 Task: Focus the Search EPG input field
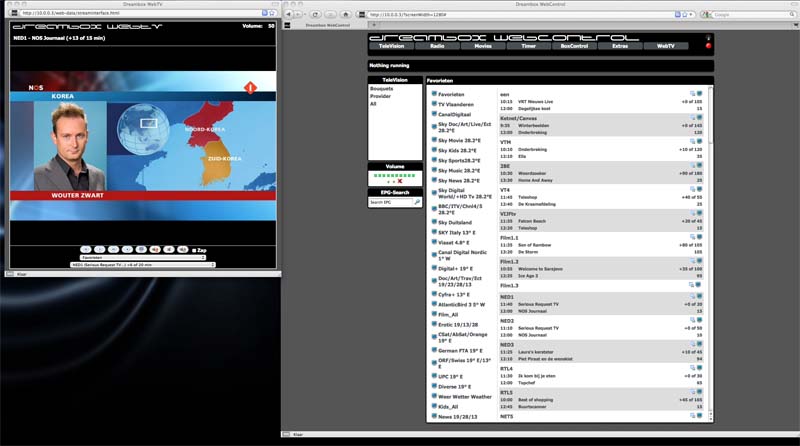pos(390,203)
